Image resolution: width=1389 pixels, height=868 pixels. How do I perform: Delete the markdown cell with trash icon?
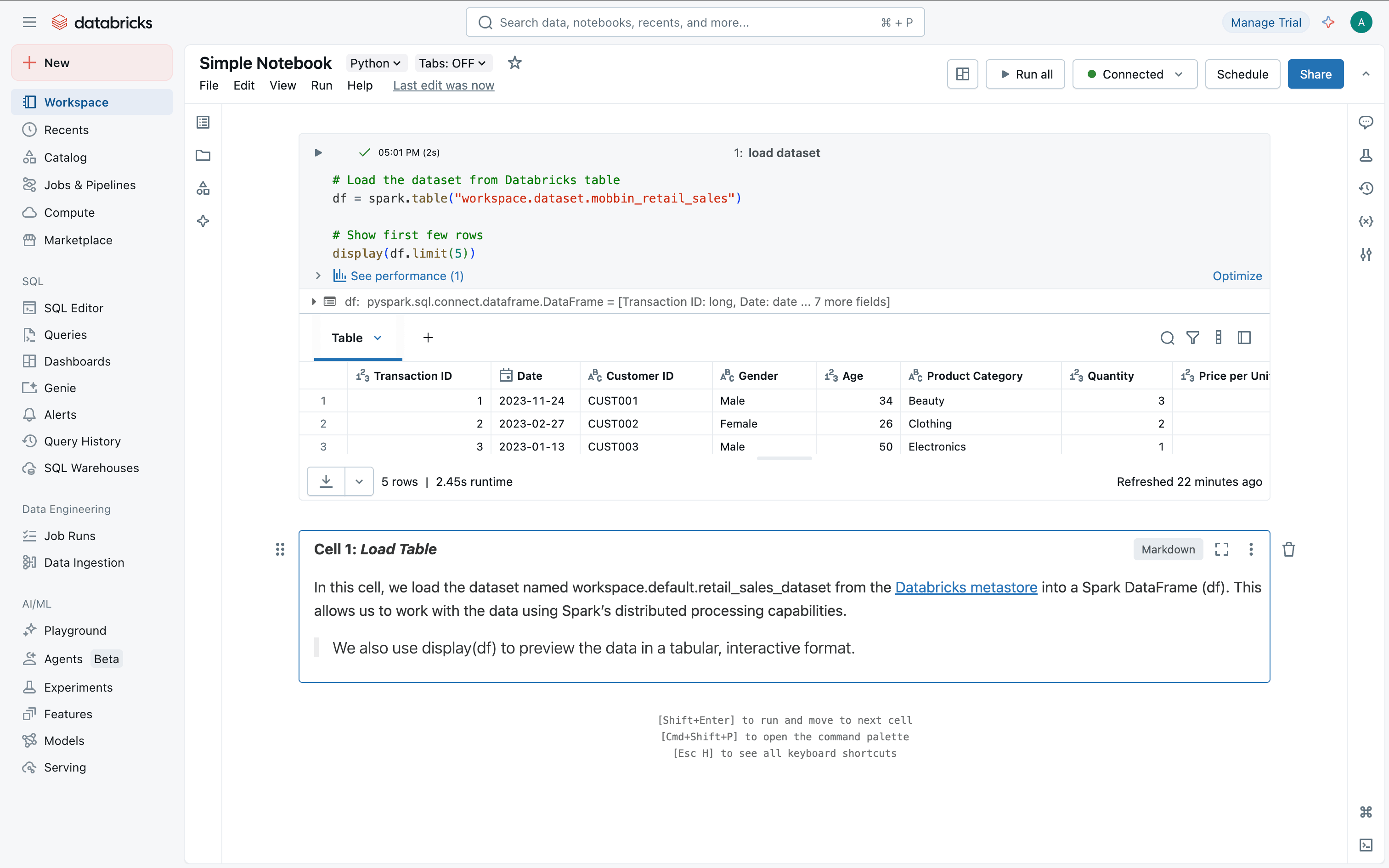1288,549
